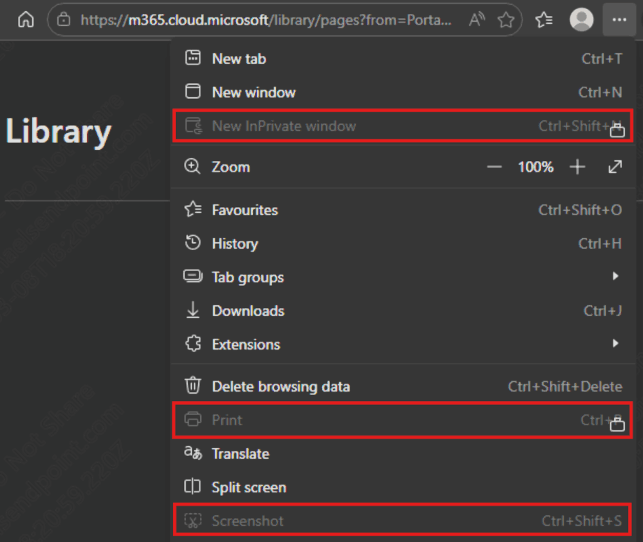Click the user profile avatar icon
This screenshot has height=542, width=643.
tap(581, 19)
